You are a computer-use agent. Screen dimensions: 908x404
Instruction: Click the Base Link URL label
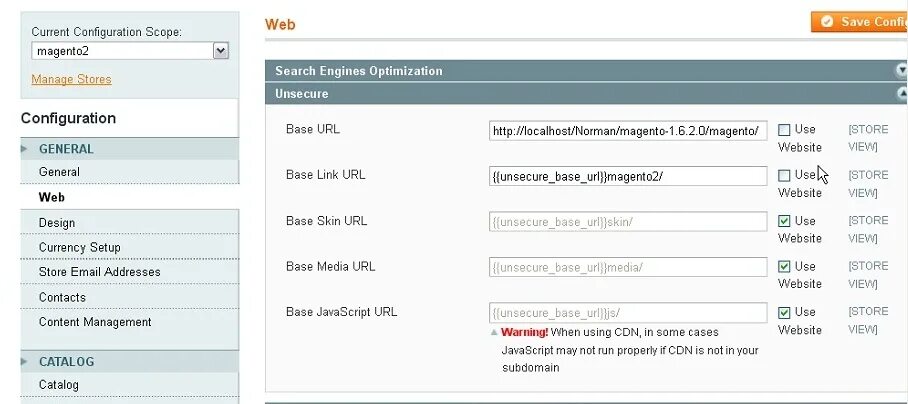(325, 175)
